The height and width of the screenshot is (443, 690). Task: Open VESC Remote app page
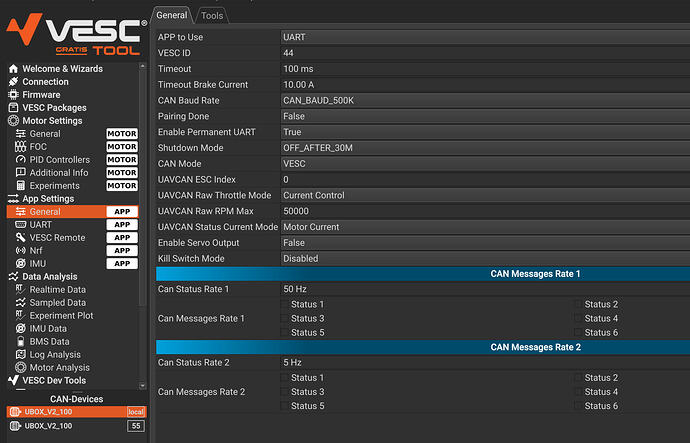[73, 238]
